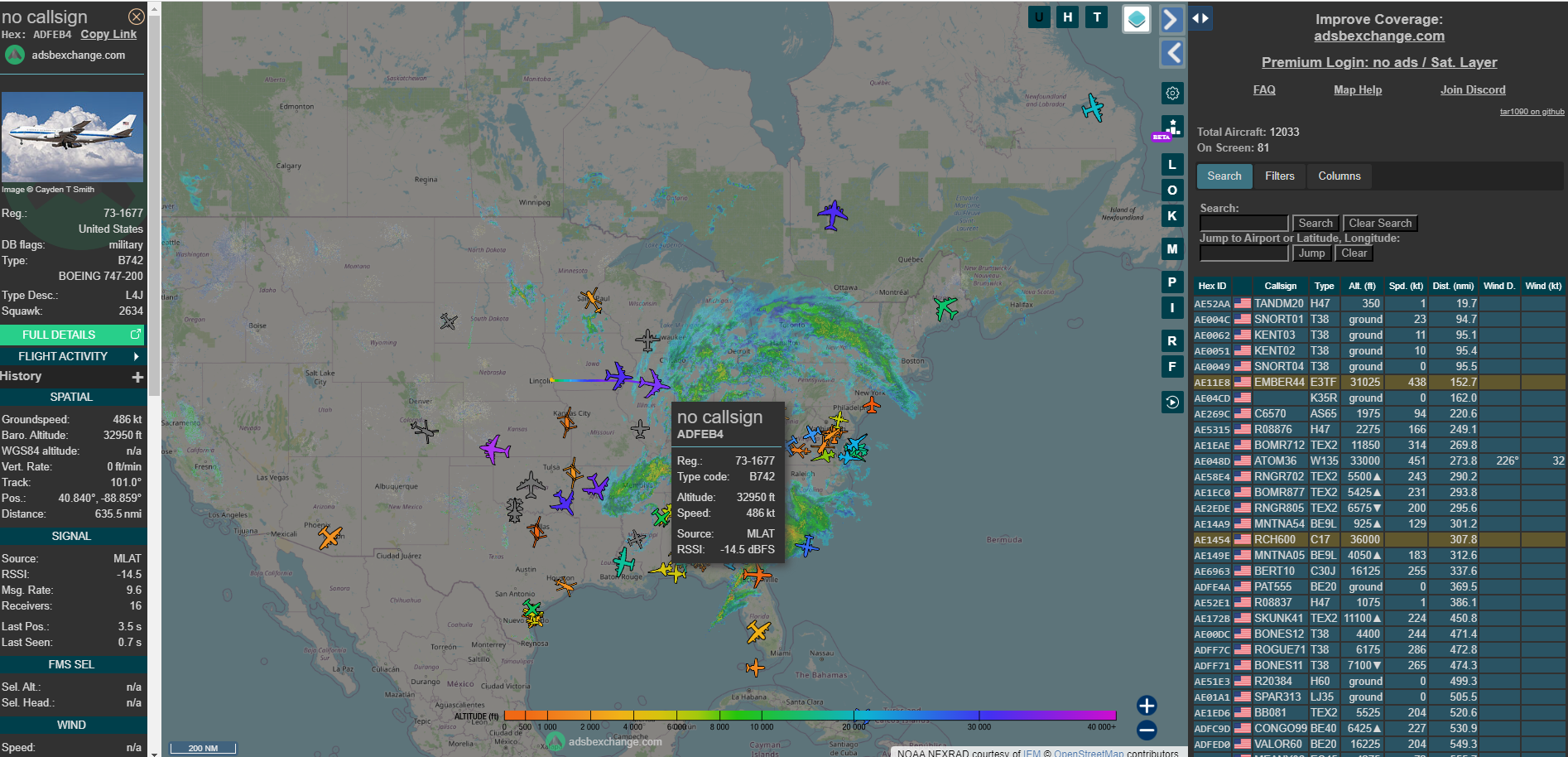Toggle the K map button
The width and height of the screenshot is (1568, 757).
click(1172, 215)
